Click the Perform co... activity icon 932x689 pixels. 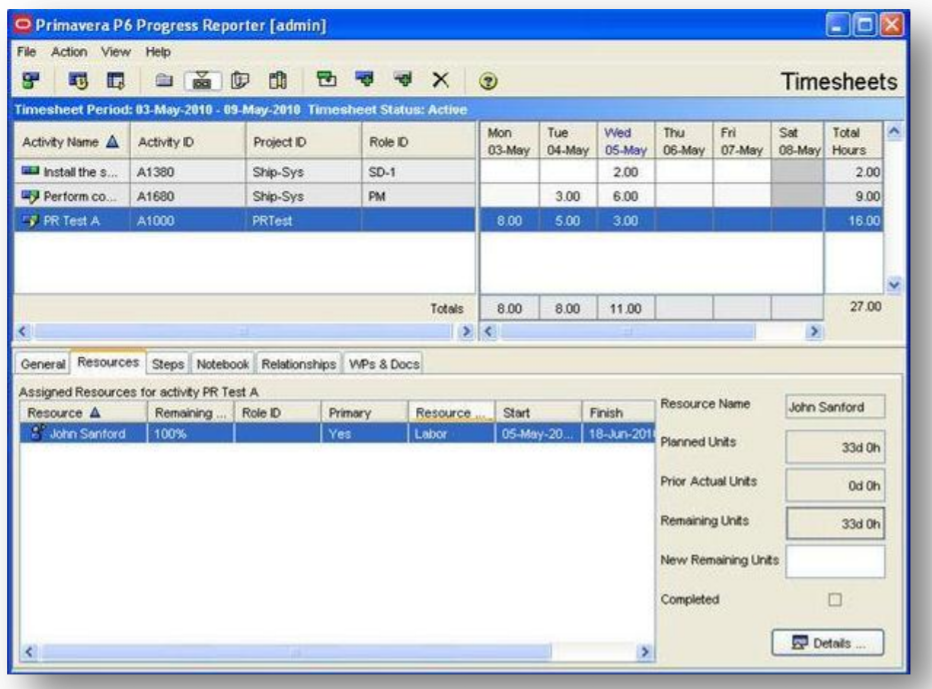[x=30, y=196]
